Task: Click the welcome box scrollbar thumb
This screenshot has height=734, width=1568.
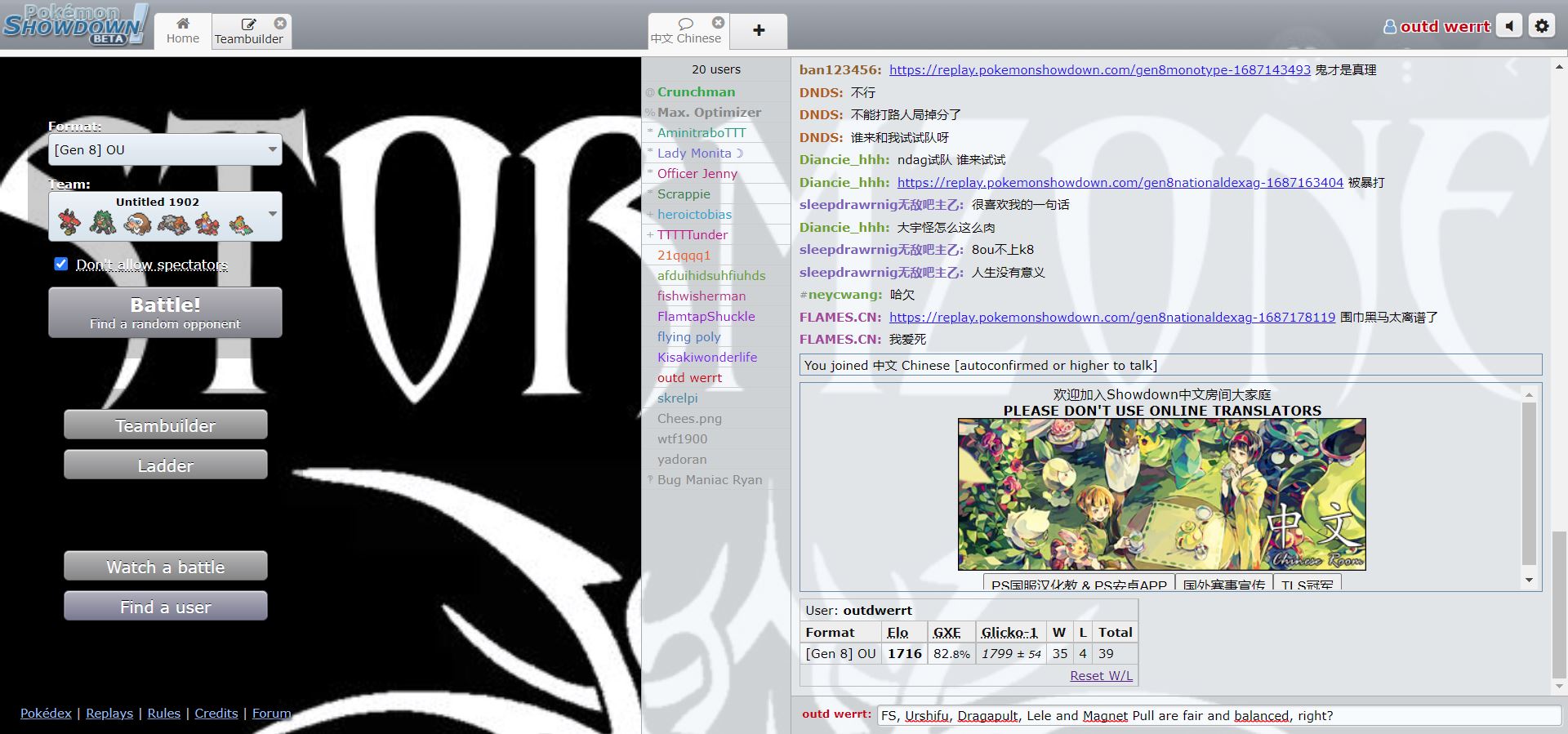Action: click(x=1530, y=483)
